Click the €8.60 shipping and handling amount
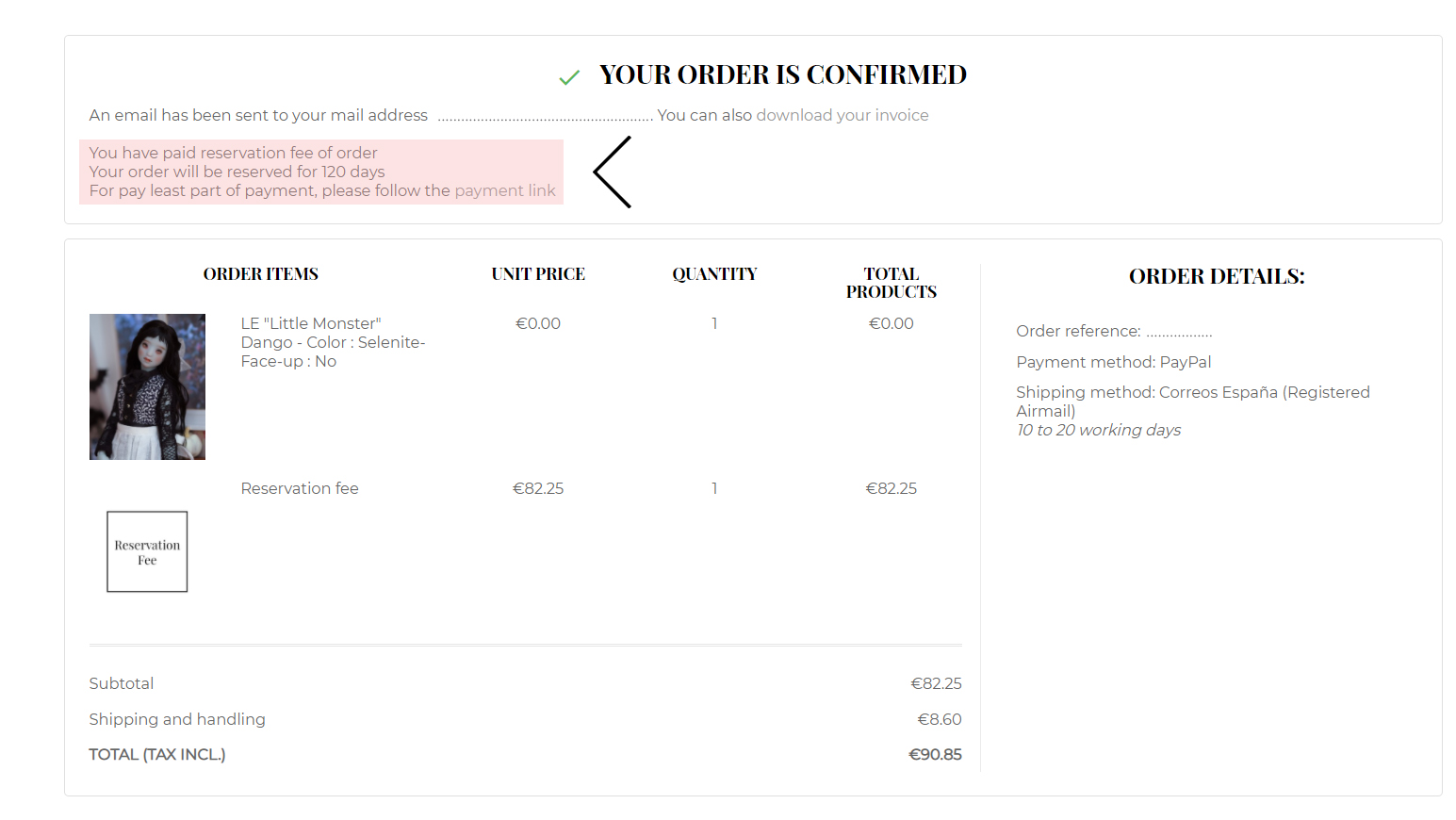The width and height of the screenshot is (1456, 820). click(940, 719)
